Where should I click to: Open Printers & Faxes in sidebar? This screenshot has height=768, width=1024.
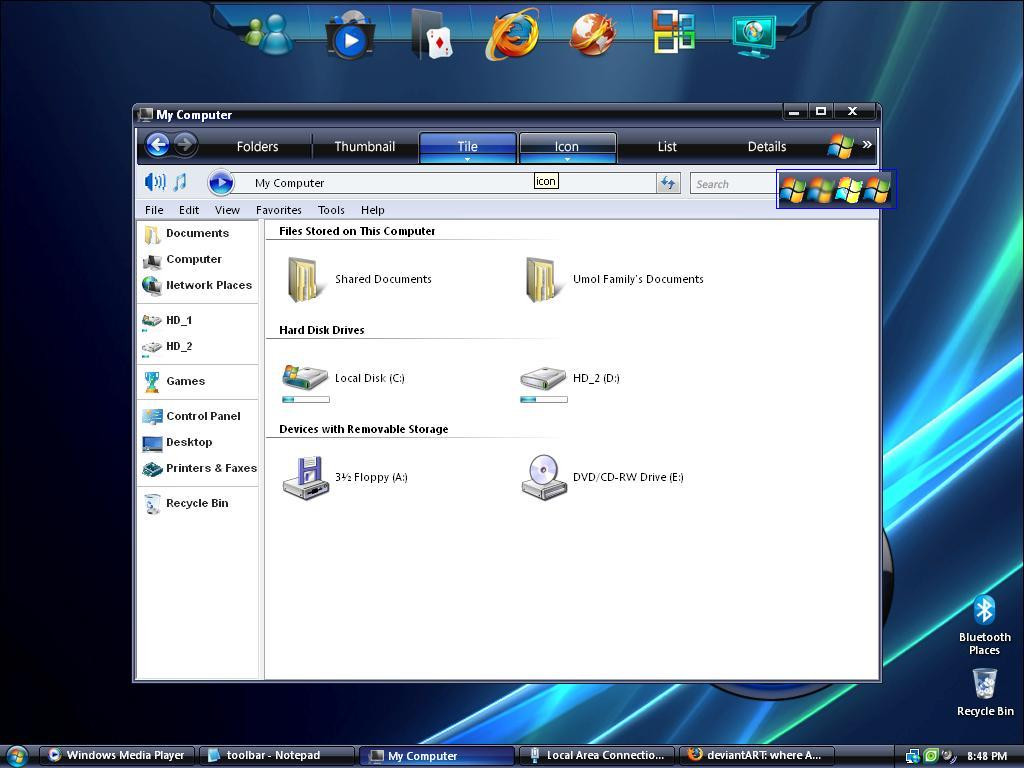[x=200, y=469]
